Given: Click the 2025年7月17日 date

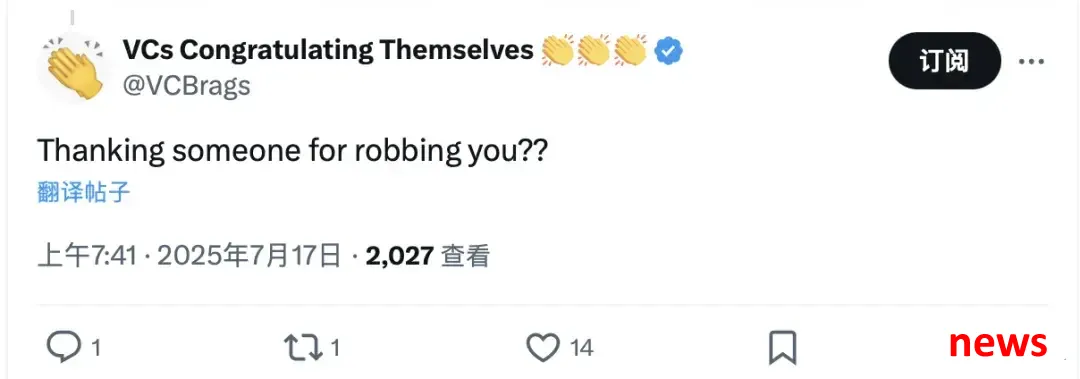Looking at the screenshot, I should pos(249,256).
